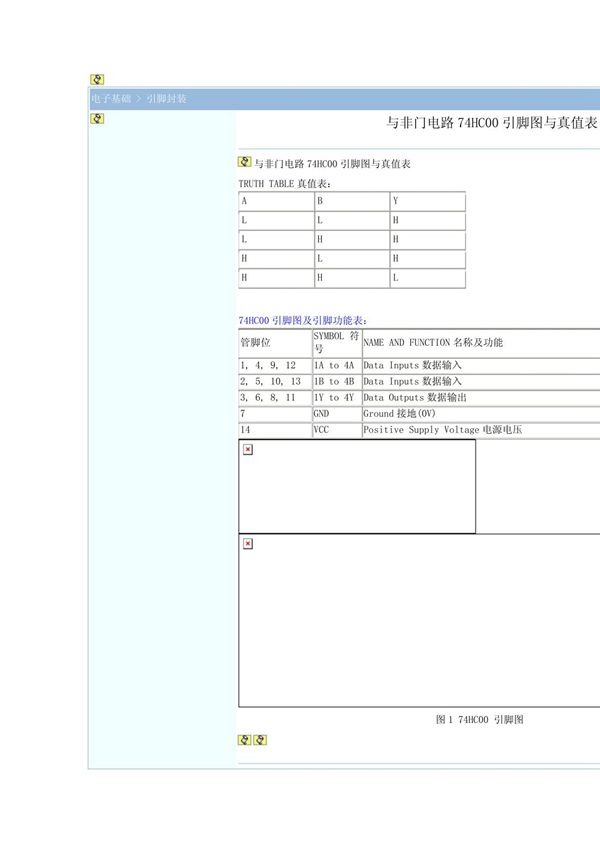Select the Ground 接地(0V) cell
Screen dimensions: 600x850
coord(481,414)
